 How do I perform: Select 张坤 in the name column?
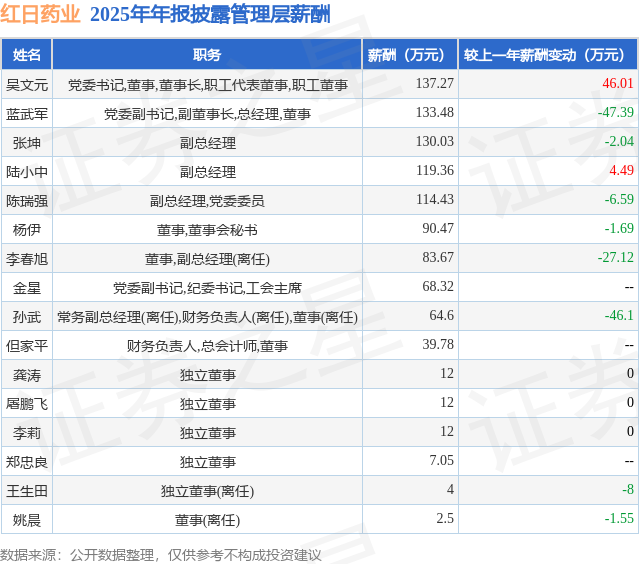pyautogui.click(x=27, y=143)
